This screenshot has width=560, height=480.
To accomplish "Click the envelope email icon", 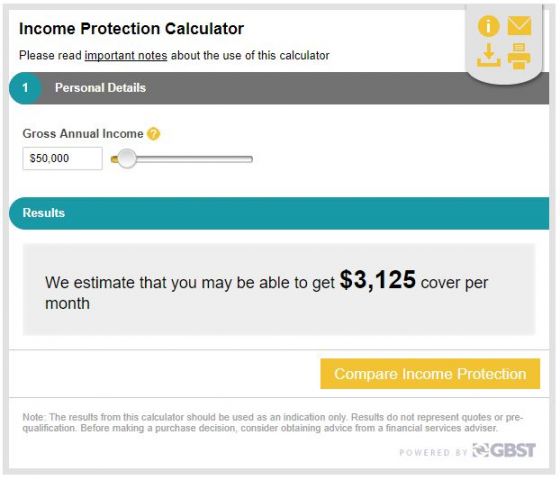I will pos(519,26).
